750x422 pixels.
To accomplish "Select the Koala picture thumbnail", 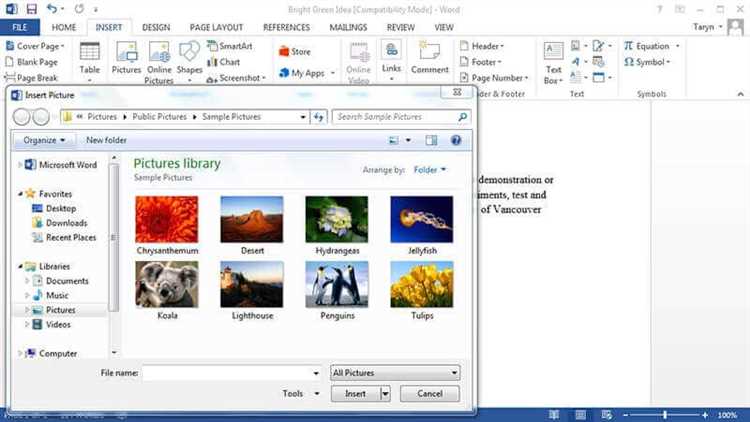I will pos(167,285).
